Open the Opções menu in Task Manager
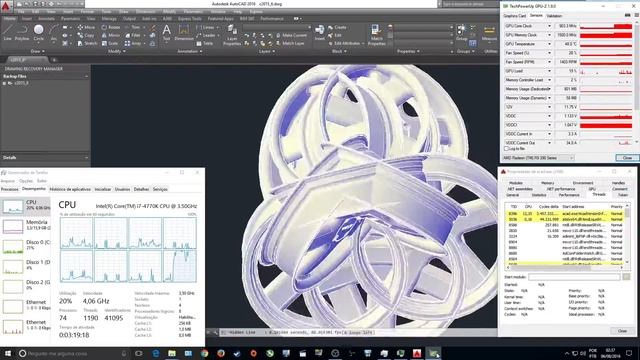 tap(26, 181)
